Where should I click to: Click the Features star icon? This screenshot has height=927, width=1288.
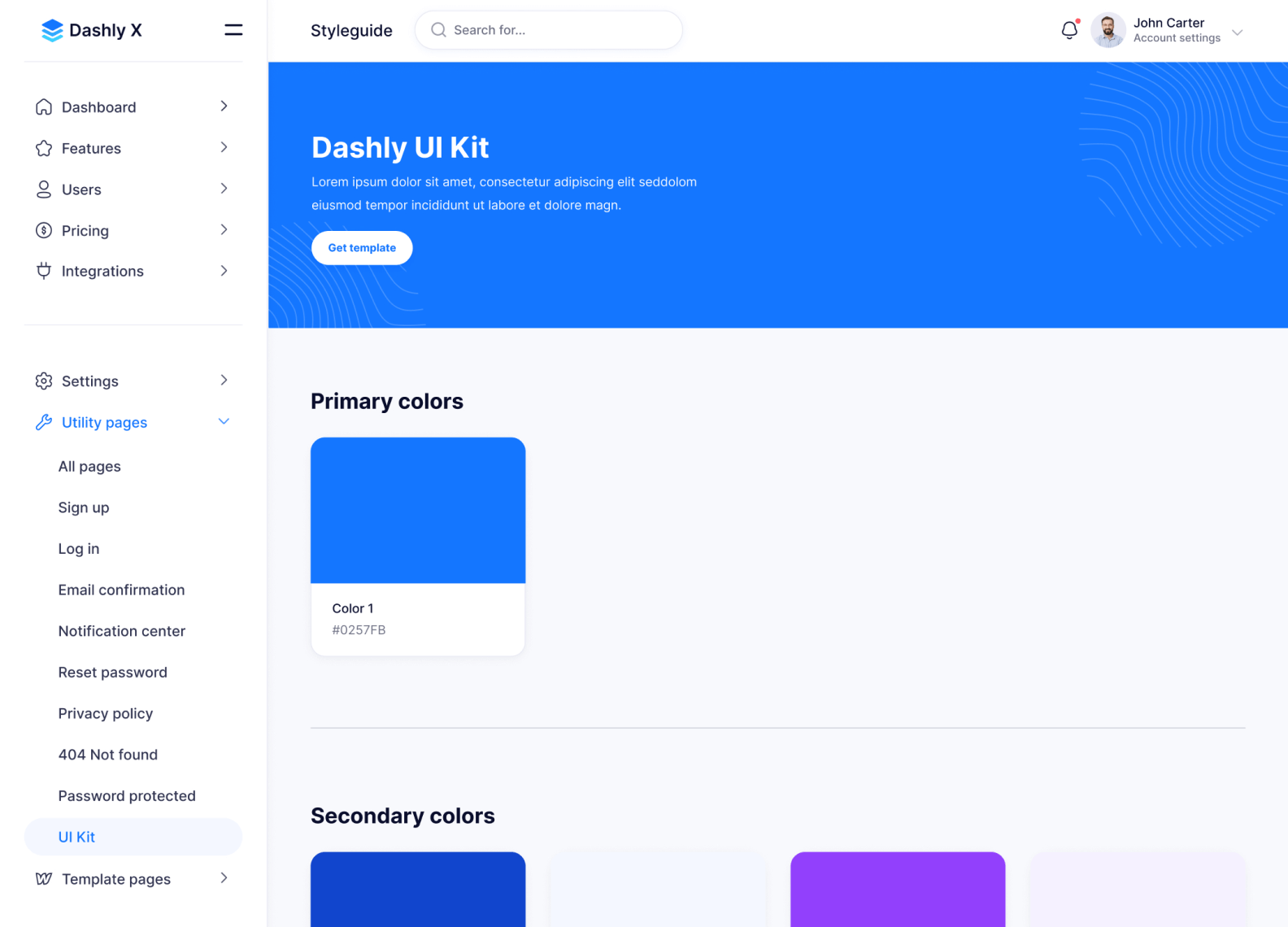tap(44, 148)
